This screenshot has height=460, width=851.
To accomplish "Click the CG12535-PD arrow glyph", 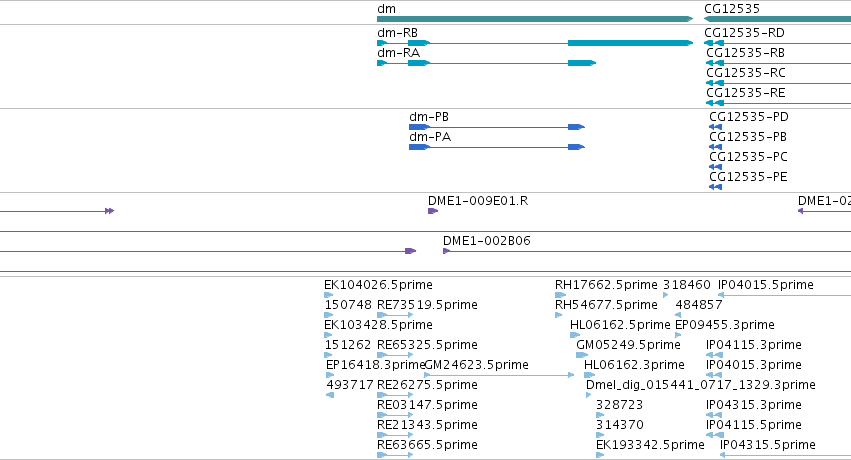I will click(x=715, y=127).
